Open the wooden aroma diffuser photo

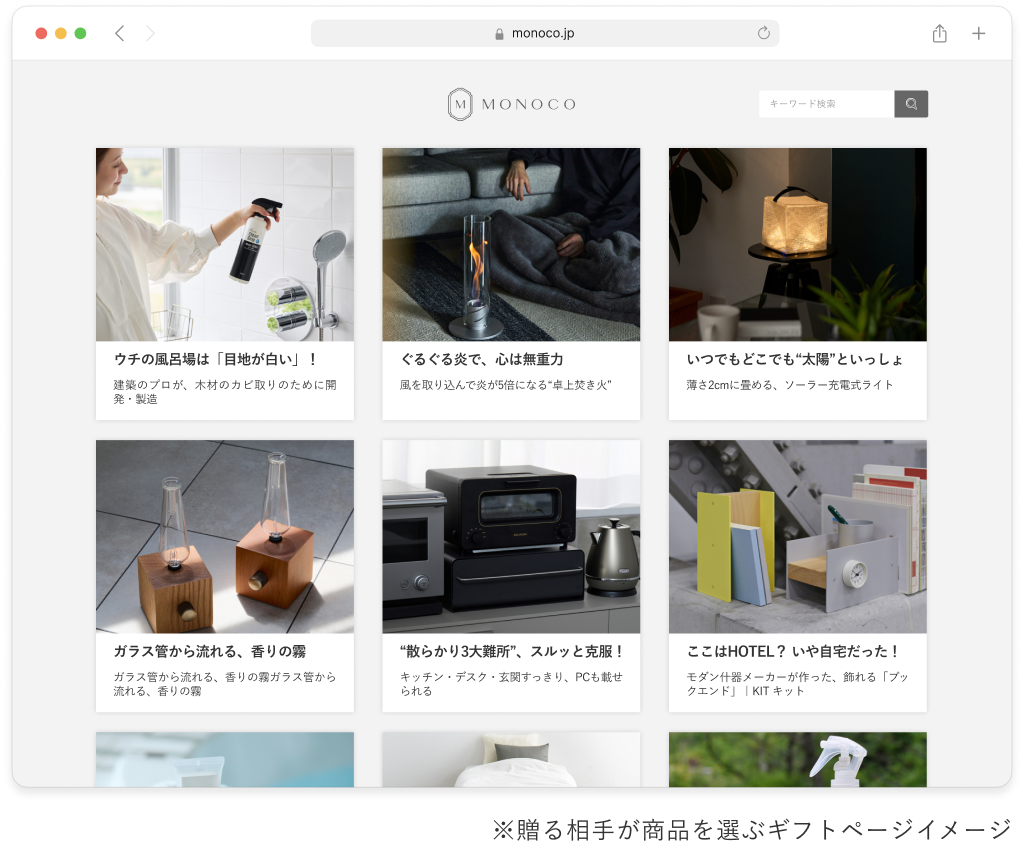[225, 537]
